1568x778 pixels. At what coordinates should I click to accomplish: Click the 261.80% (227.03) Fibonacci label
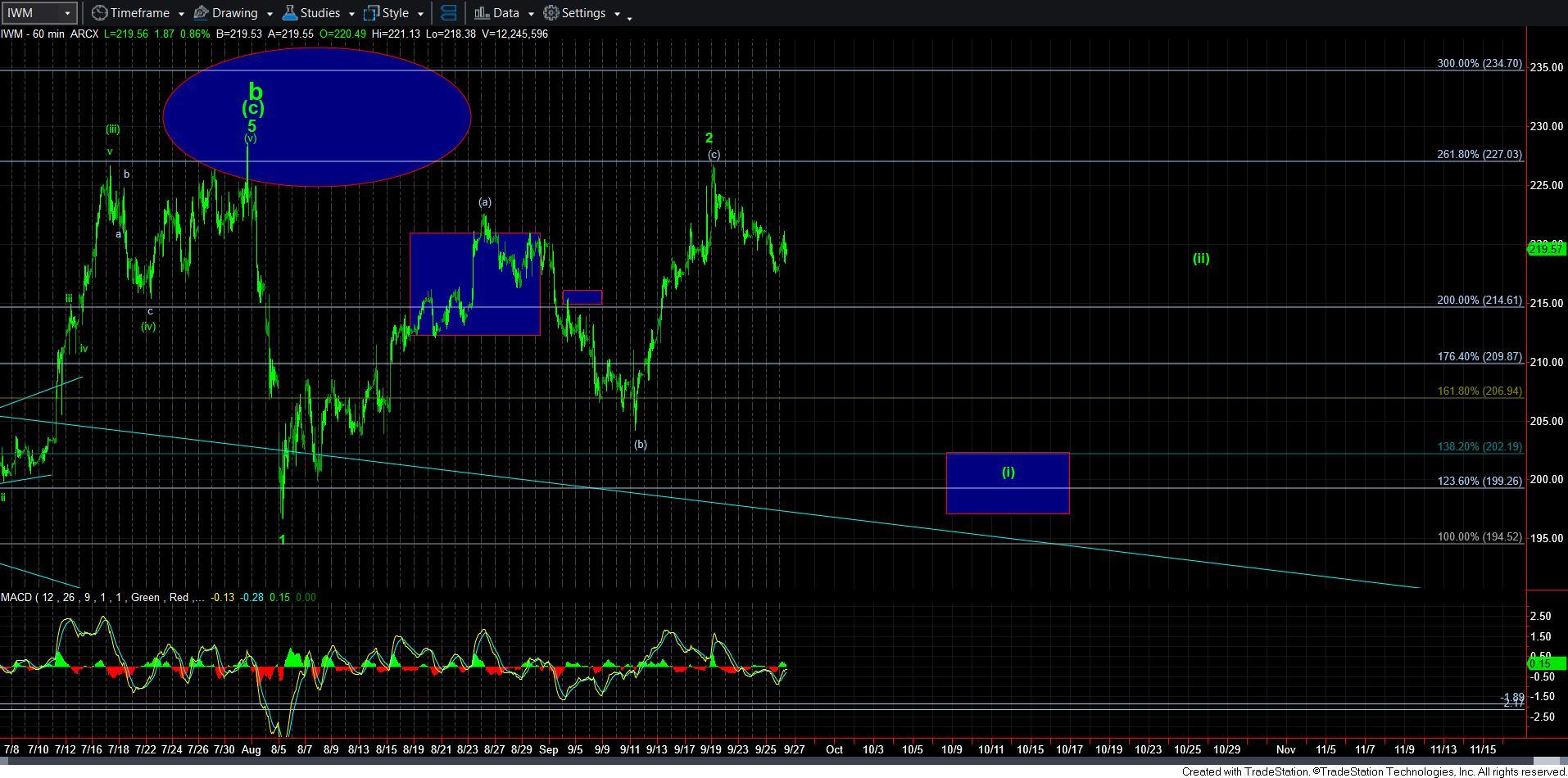[x=1480, y=154]
